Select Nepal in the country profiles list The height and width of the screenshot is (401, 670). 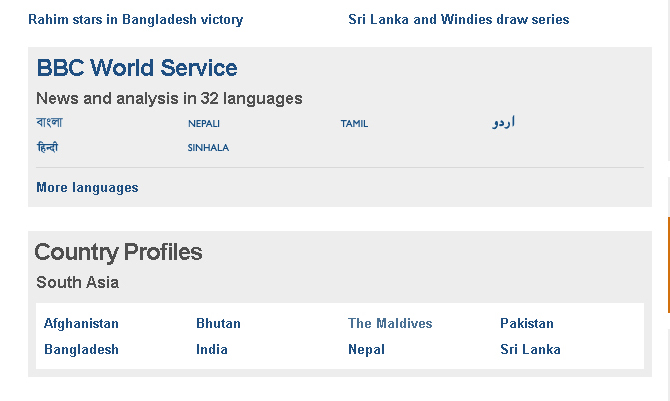coord(366,349)
